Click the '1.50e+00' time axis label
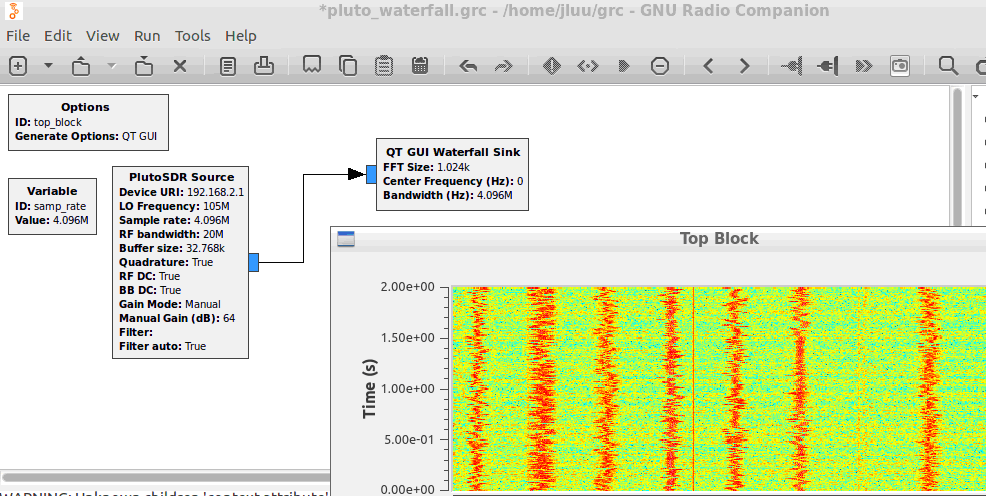The width and height of the screenshot is (986, 496). click(x=407, y=338)
